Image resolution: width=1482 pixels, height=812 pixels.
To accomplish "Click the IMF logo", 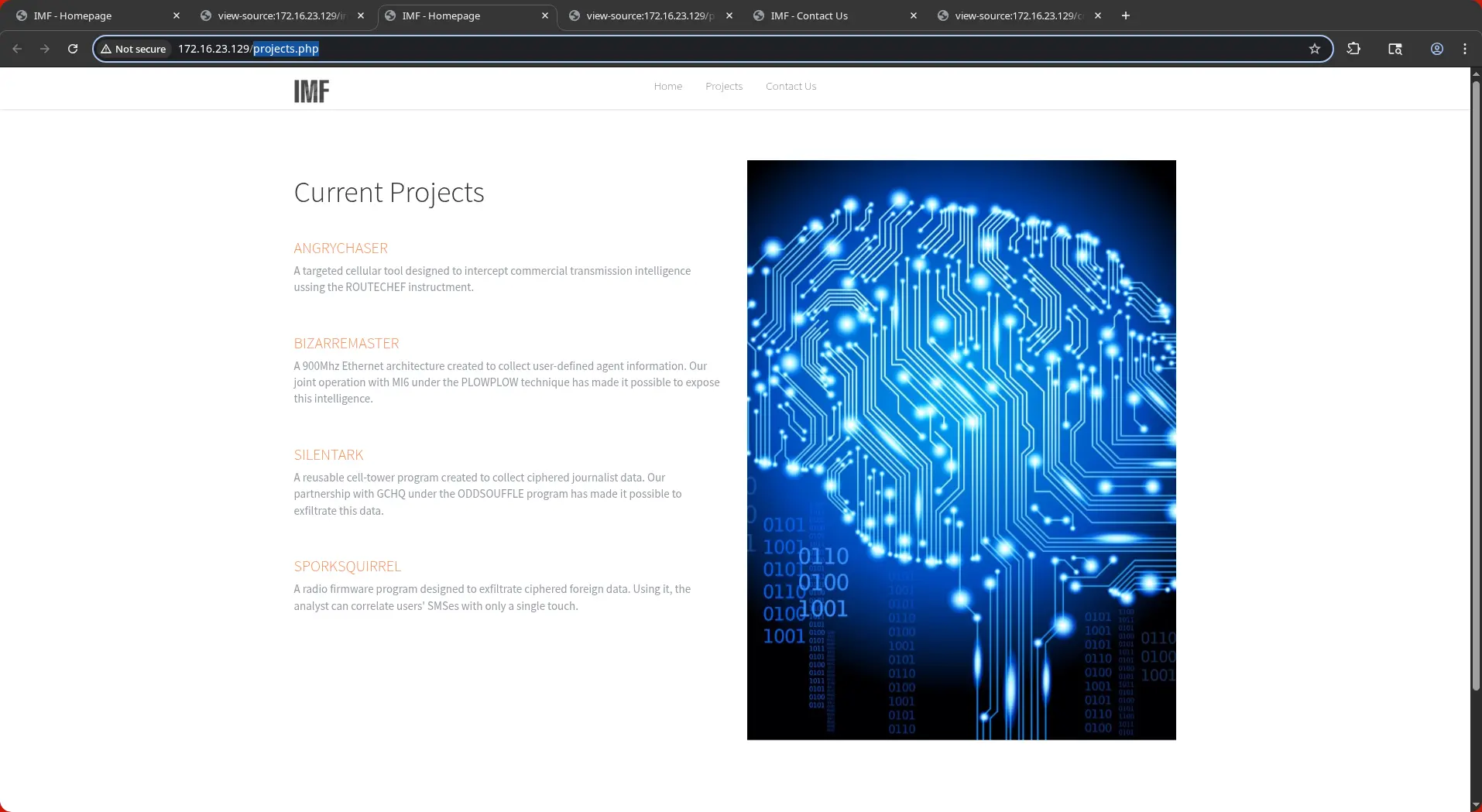I will (x=311, y=91).
